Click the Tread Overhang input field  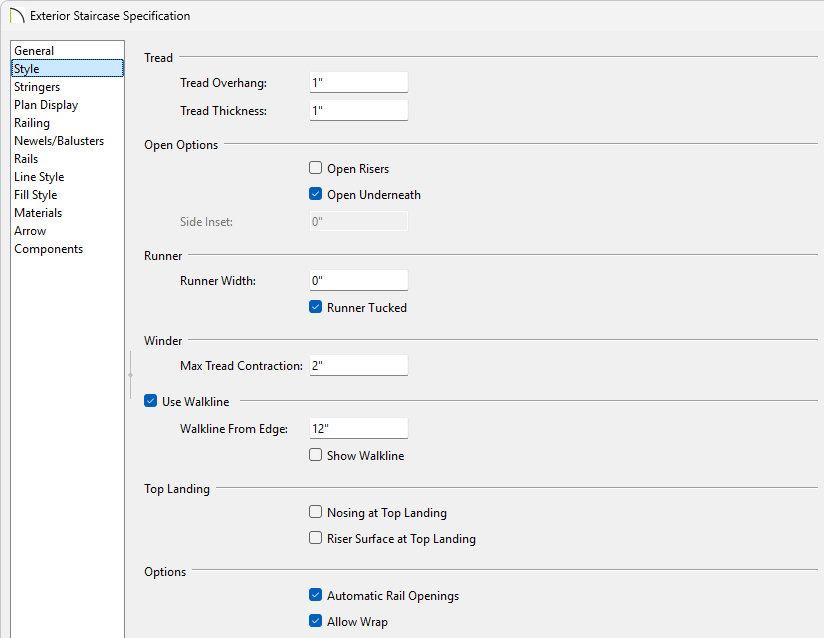[x=358, y=83]
